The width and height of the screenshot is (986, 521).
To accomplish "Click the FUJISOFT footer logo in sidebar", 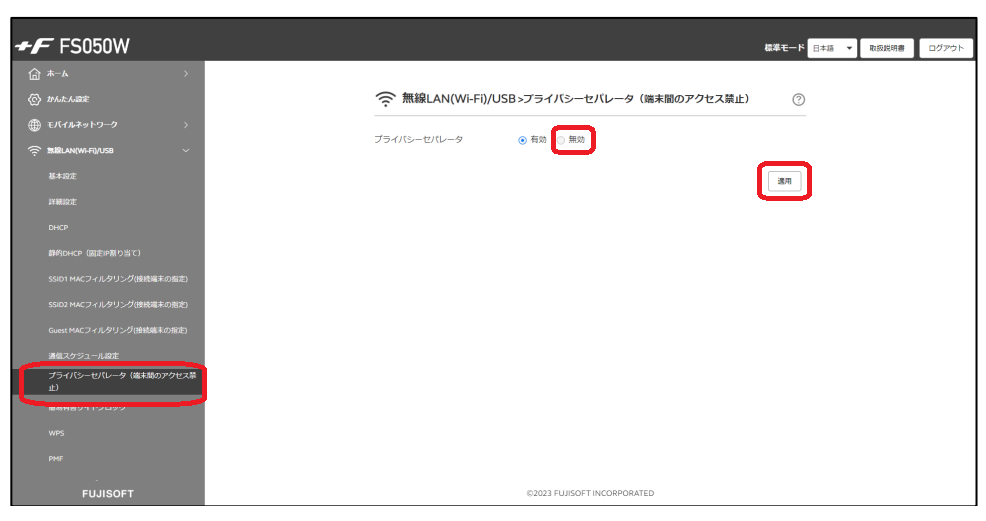I will [x=108, y=494].
